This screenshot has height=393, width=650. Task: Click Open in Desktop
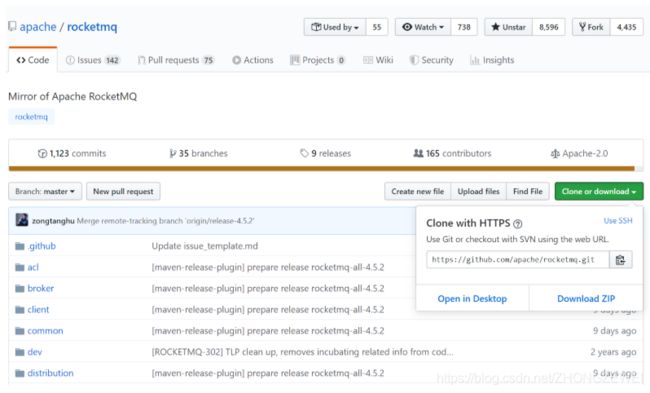472,299
